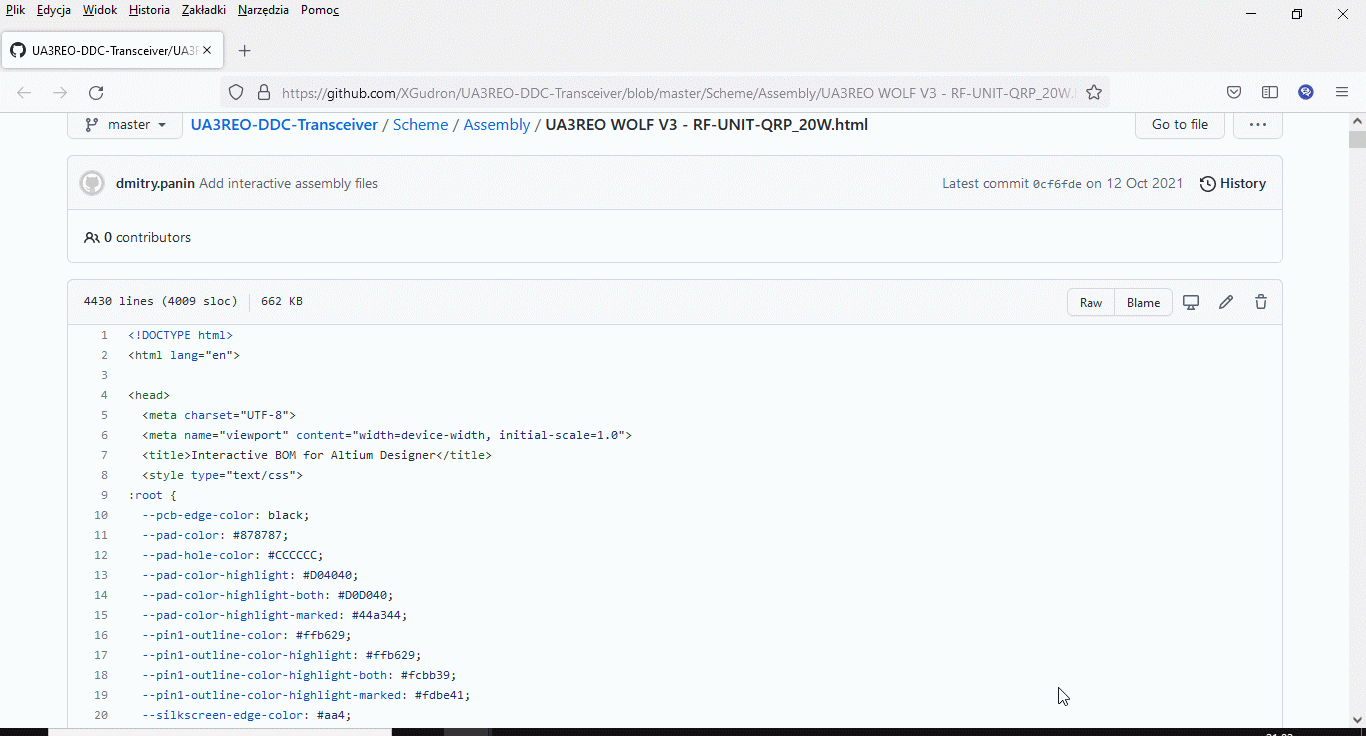Open the History link
Image resolution: width=1366 pixels, height=736 pixels.
click(1233, 183)
